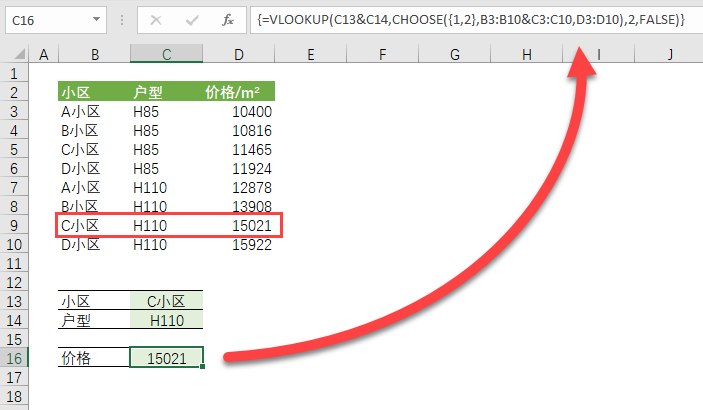Image resolution: width=703 pixels, height=410 pixels.
Task: Click the 户型 label in row 14
Action: [94, 320]
